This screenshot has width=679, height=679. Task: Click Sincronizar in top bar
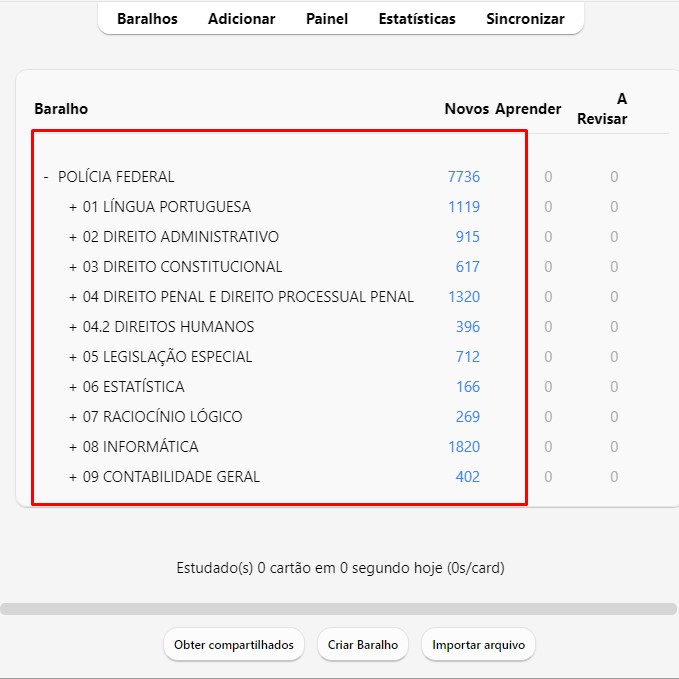[x=525, y=19]
